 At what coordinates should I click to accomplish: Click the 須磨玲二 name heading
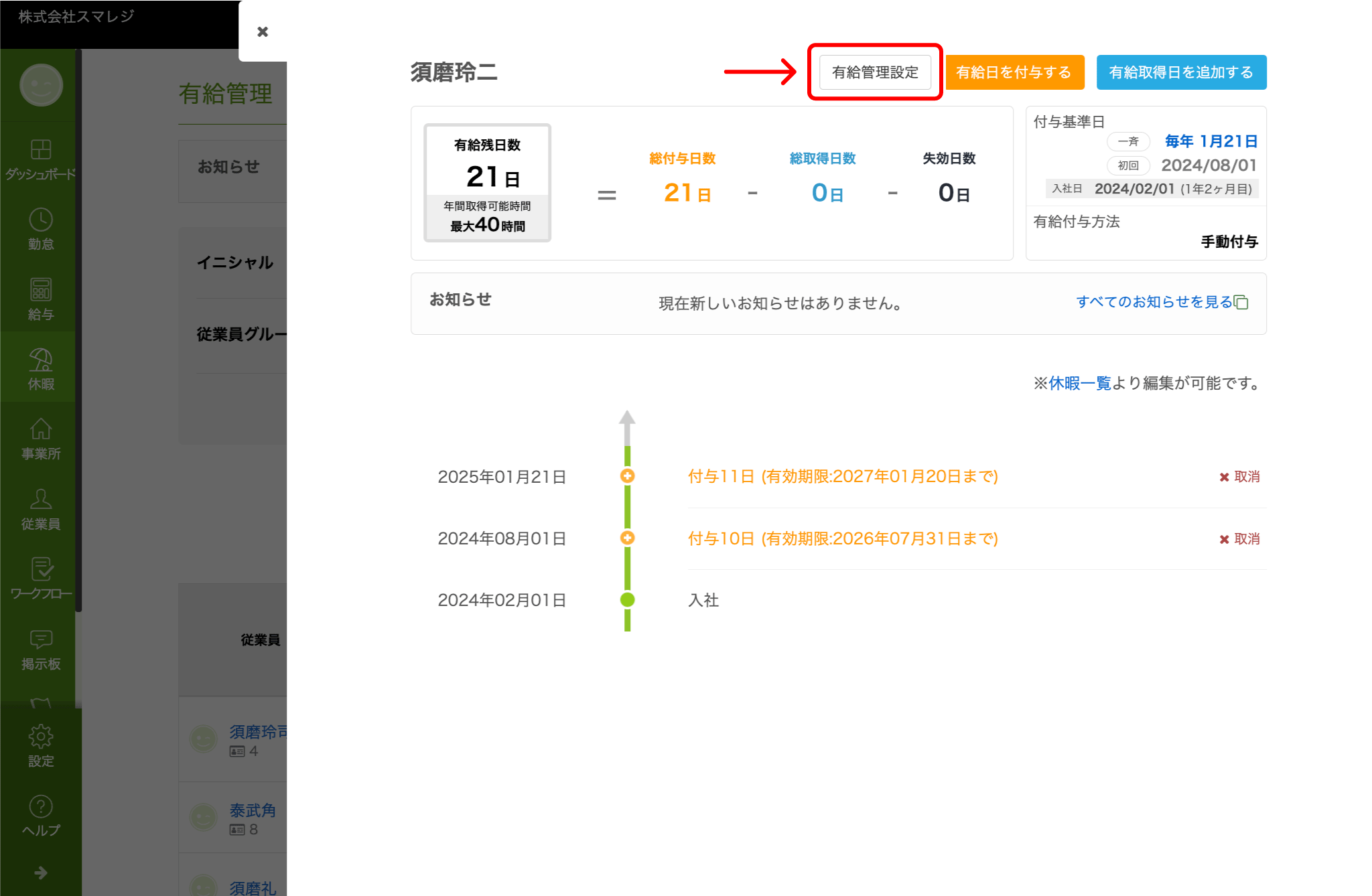pos(454,72)
